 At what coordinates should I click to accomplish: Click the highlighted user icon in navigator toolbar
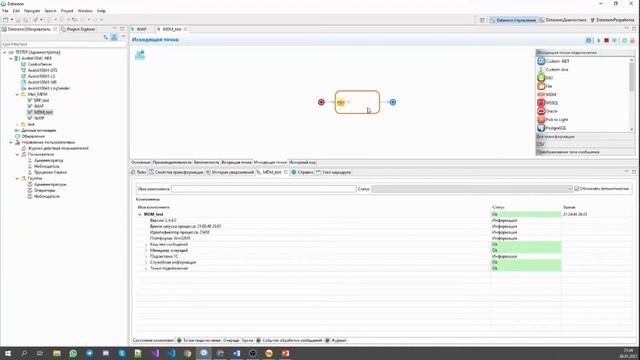pyautogui.click(x=114, y=38)
